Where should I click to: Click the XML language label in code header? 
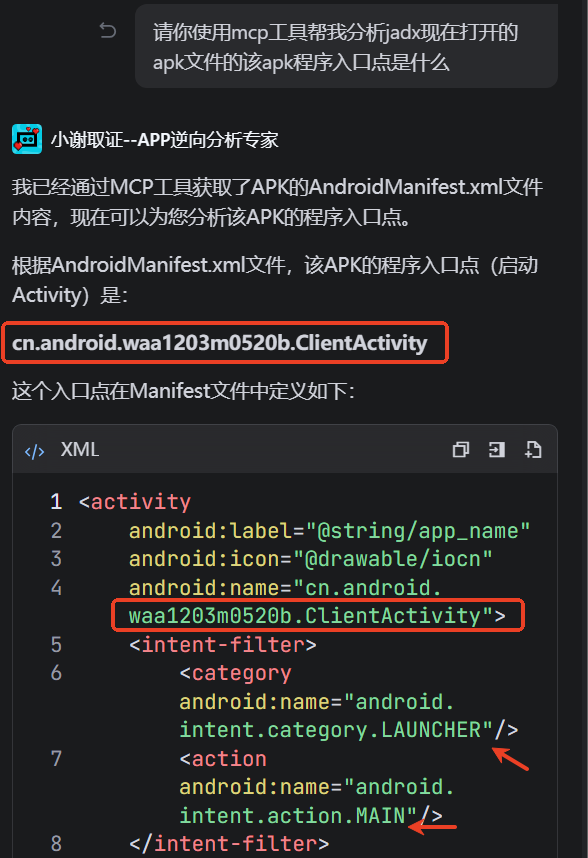(80, 450)
